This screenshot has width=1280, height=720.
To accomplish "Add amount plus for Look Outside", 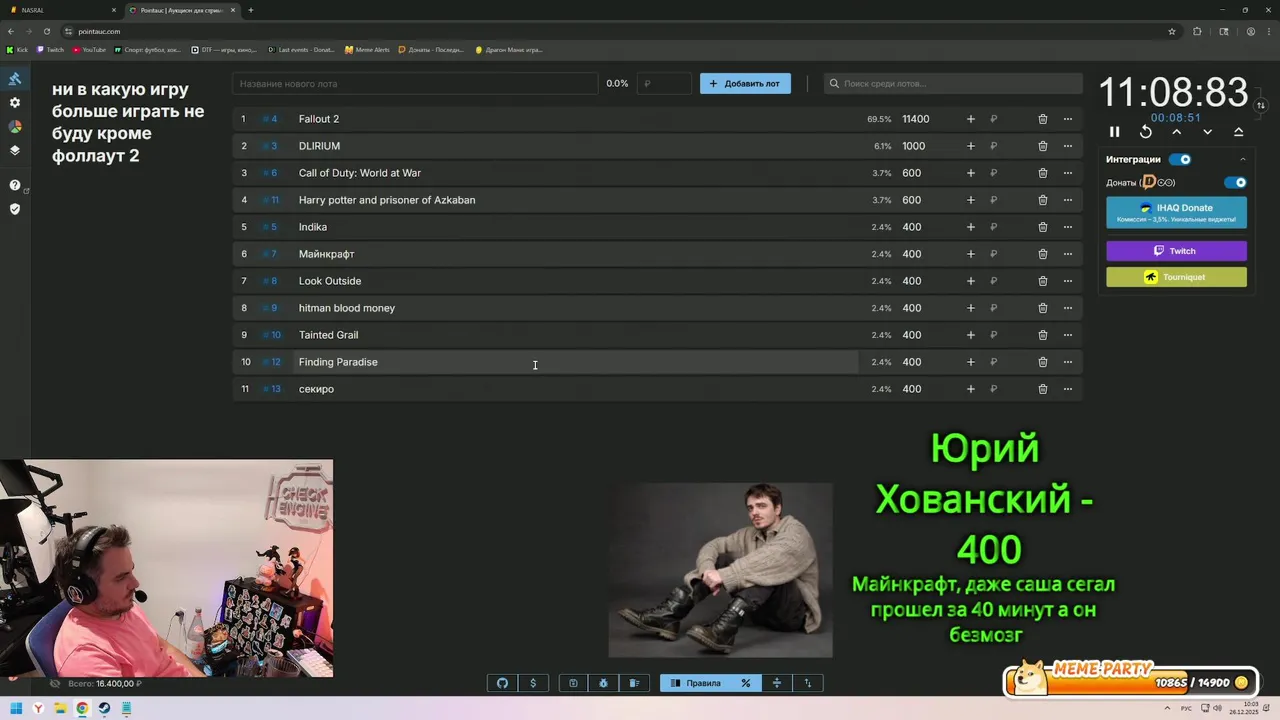I will point(970,281).
